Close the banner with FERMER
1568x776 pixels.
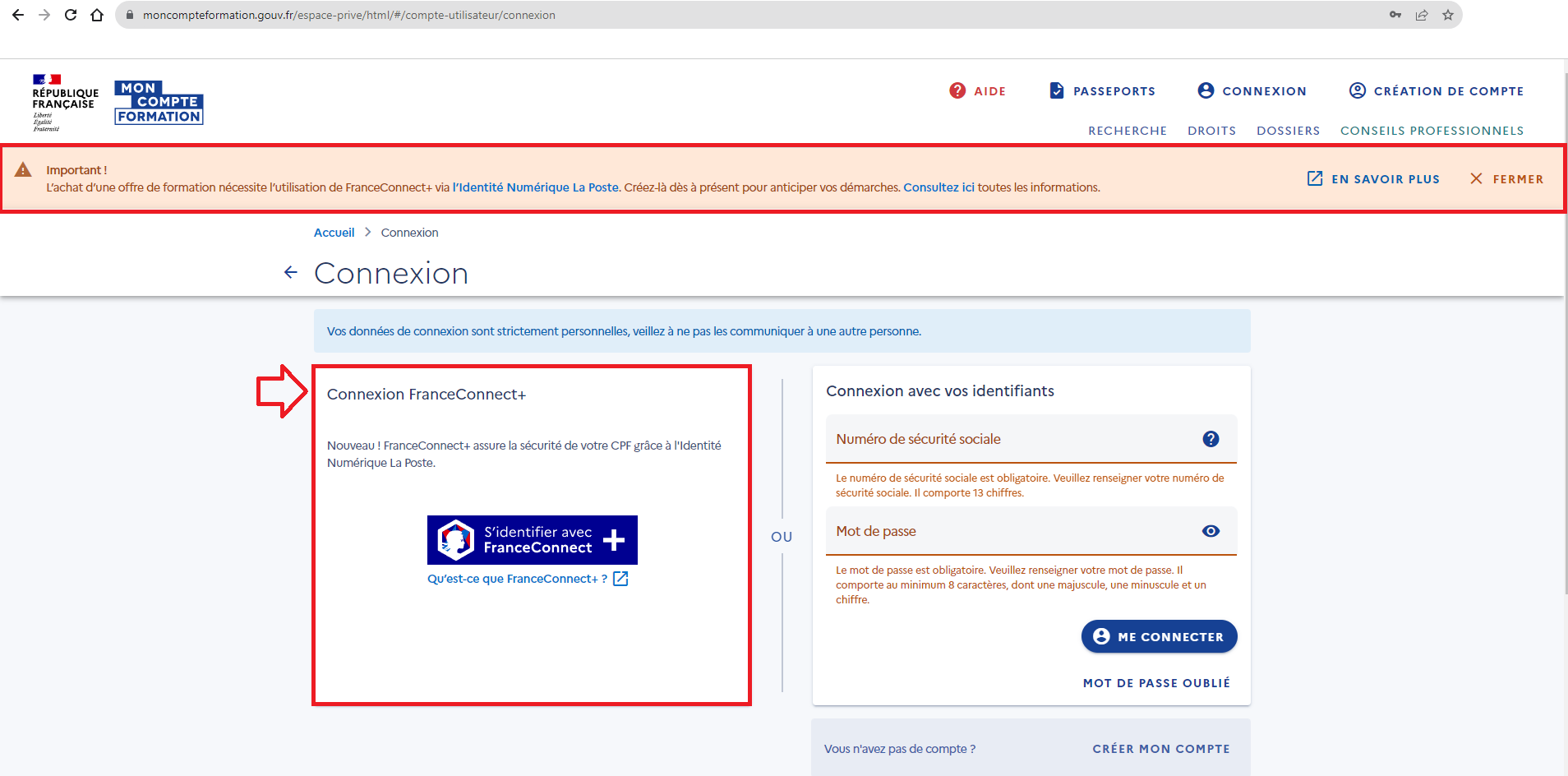[1506, 179]
